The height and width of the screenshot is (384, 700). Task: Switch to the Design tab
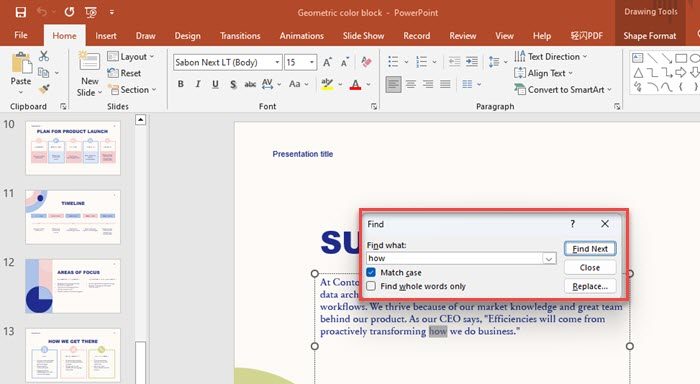(188, 36)
